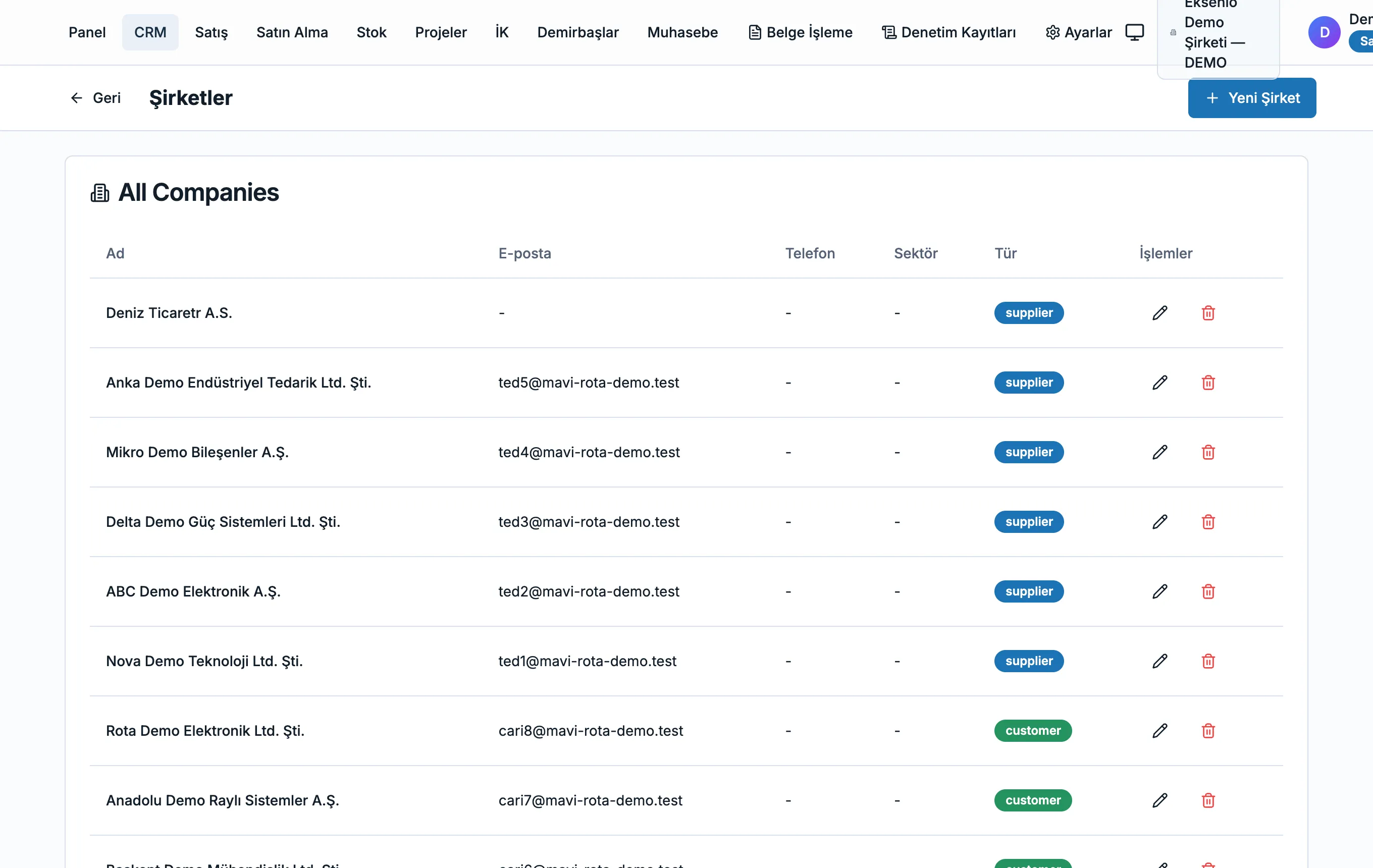The height and width of the screenshot is (868, 1373).
Task: Go back with Geri button
Action: (x=95, y=98)
